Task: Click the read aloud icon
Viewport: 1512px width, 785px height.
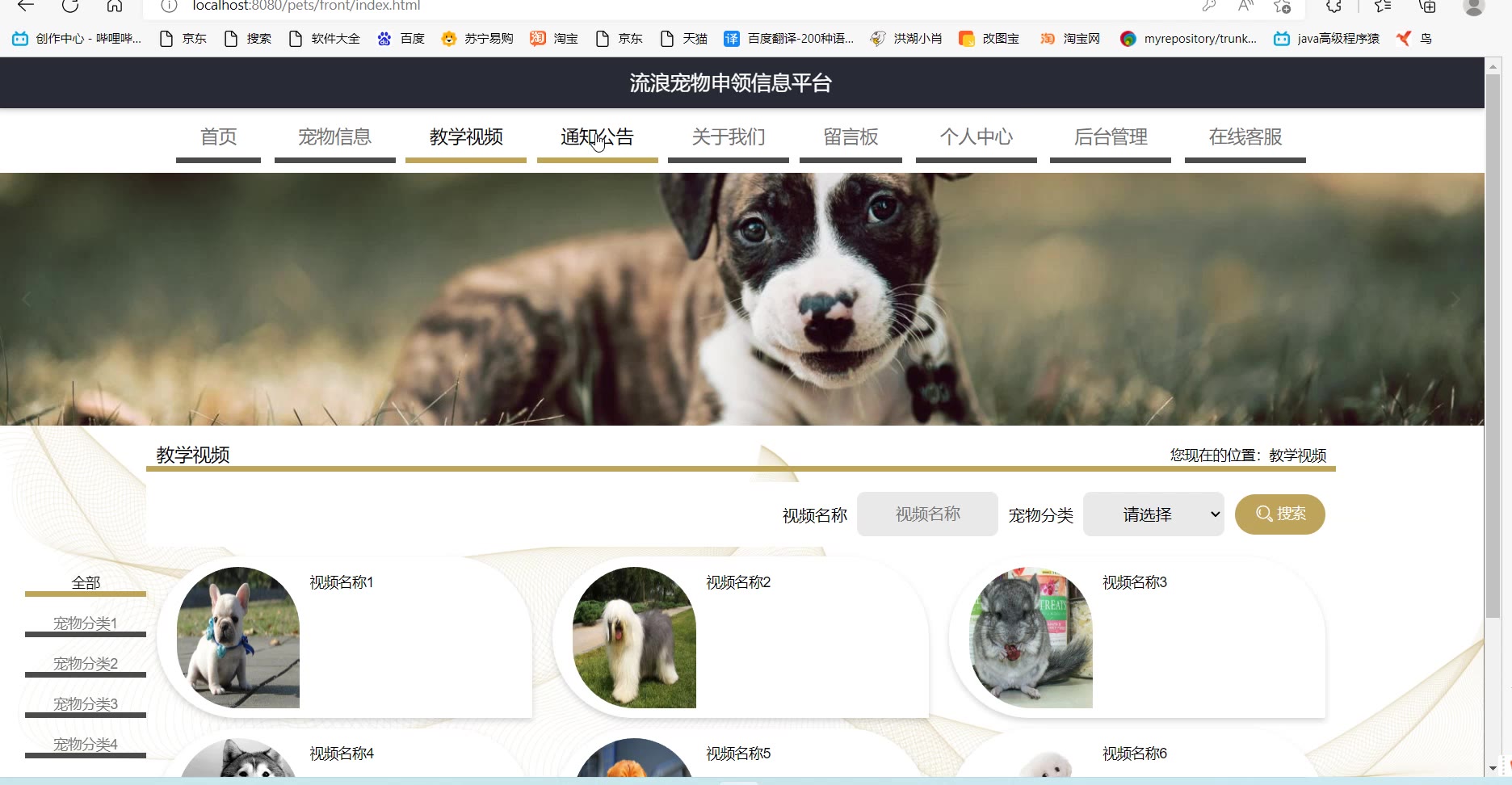Action: point(1245,6)
